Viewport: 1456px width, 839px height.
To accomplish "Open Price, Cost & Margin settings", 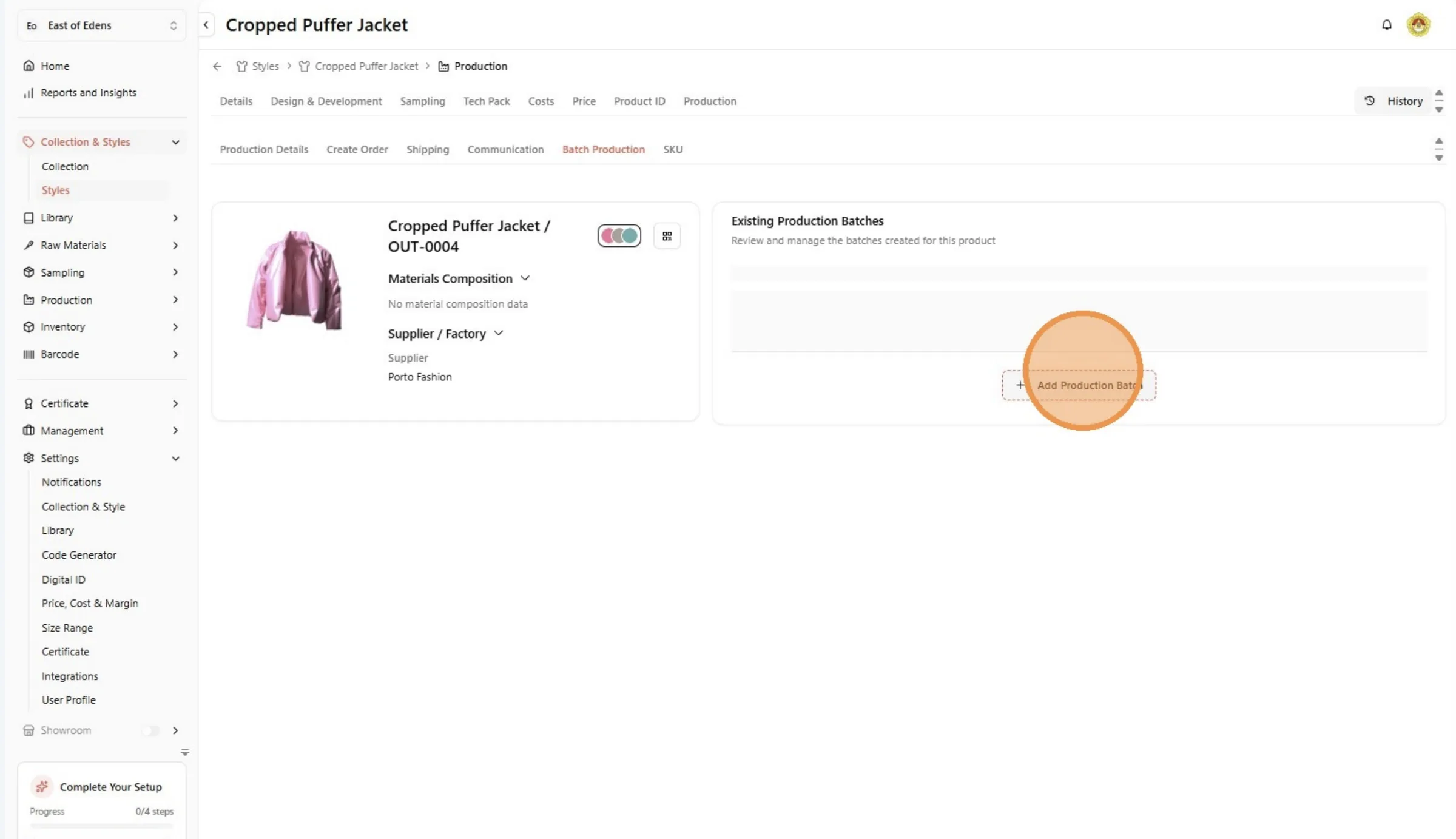I will point(90,604).
